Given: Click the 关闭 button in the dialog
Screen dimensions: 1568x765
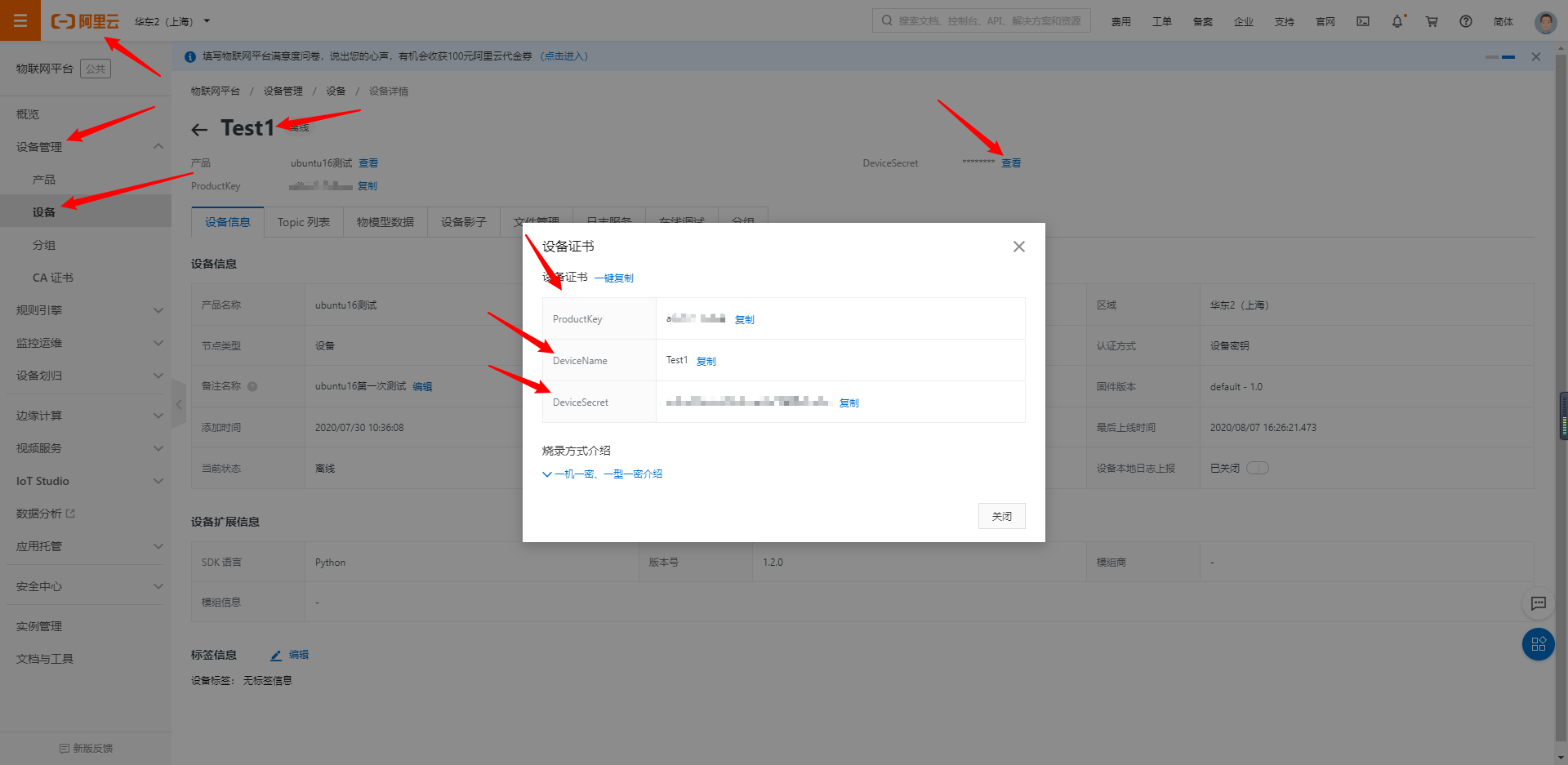Looking at the screenshot, I should (x=1002, y=516).
